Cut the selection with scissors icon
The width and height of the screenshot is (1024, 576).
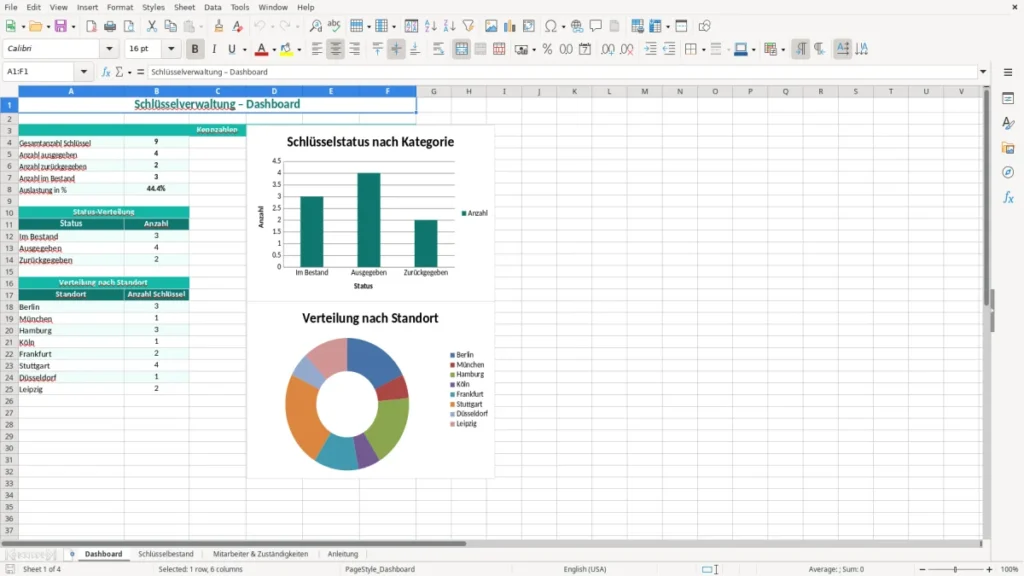click(x=152, y=26)
